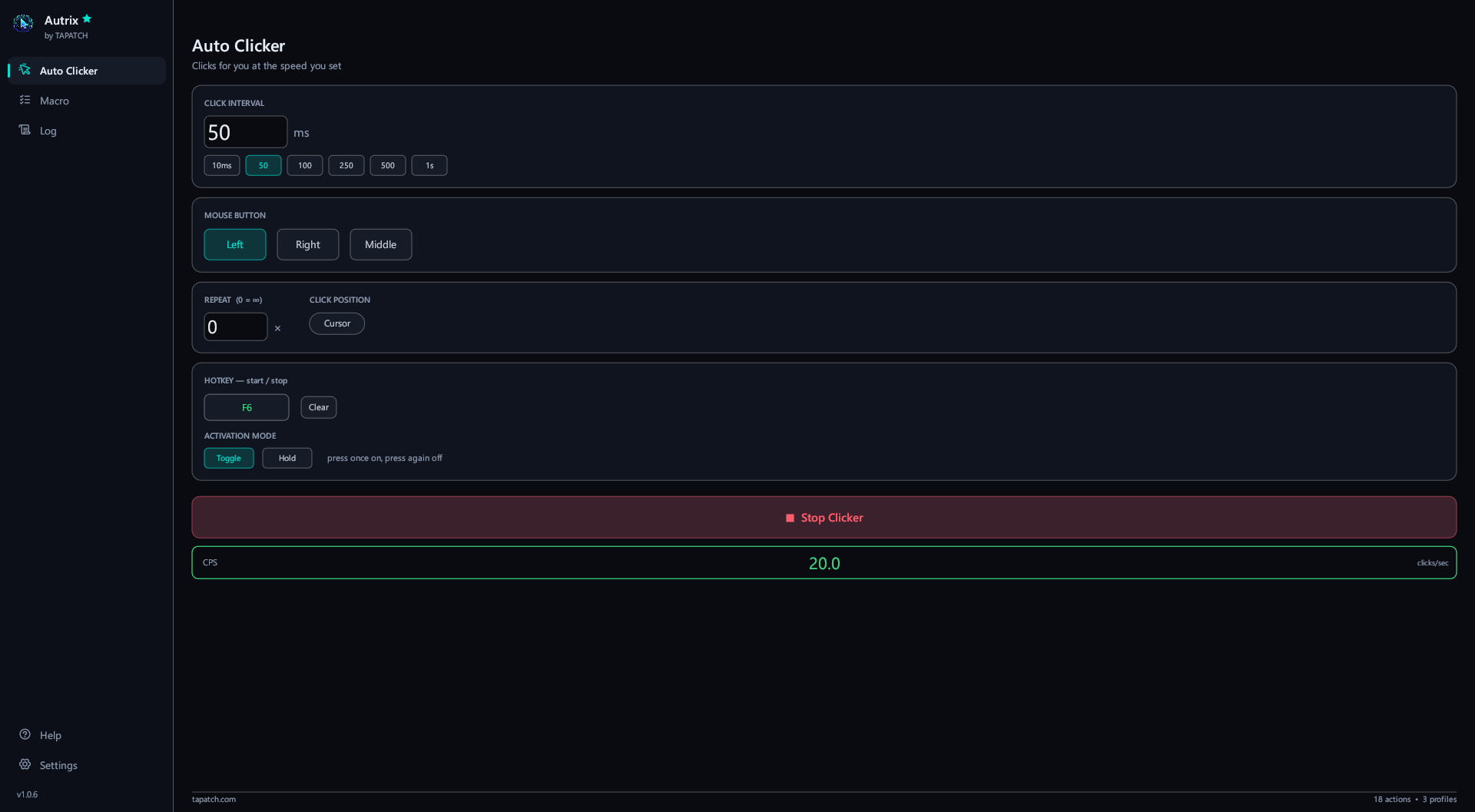The image size is (1475, 812).
Task: Set activation mode to Toggle
Action: click(229, 458)
